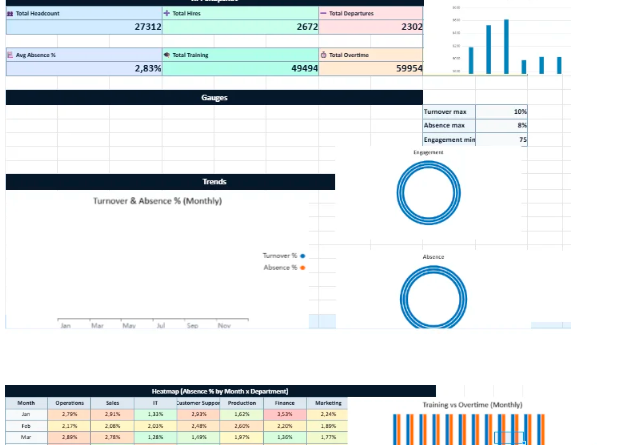Viewport: 617px width, 445px height.
Task: Click the Total Training card icon
Action: [x=167, y=55]
